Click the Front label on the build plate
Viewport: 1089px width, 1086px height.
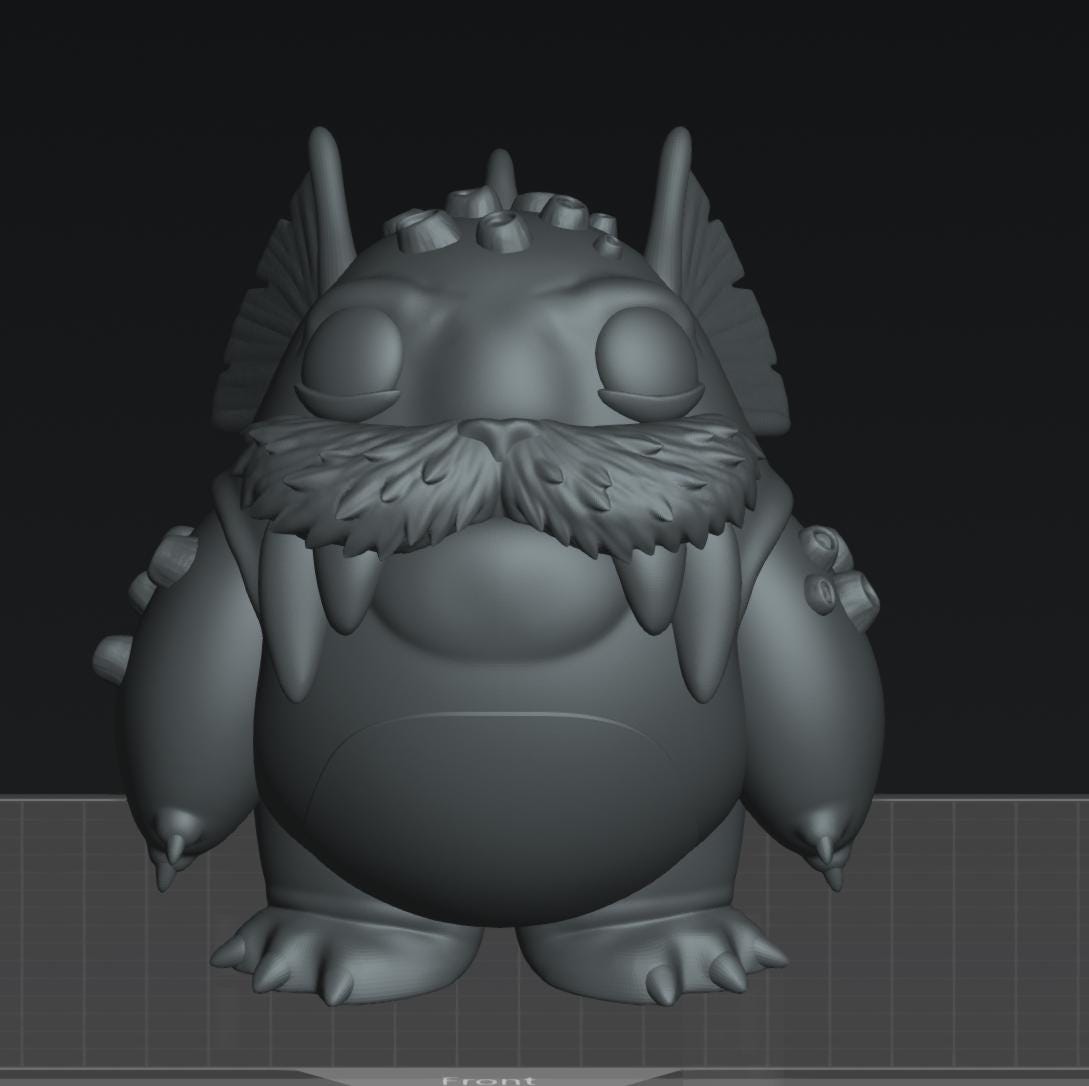pos(488,1080)
